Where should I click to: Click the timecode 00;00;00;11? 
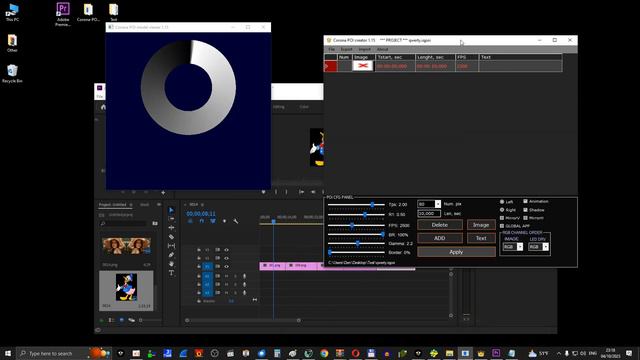pos(201,213)
